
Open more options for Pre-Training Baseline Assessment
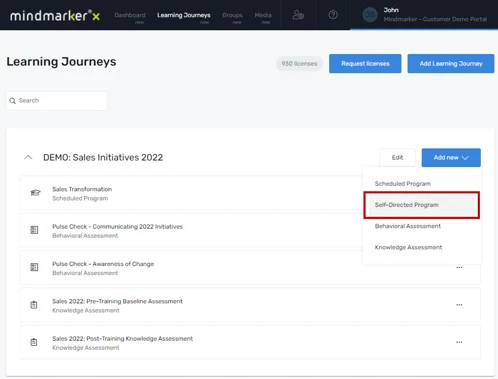coord(459,305)
